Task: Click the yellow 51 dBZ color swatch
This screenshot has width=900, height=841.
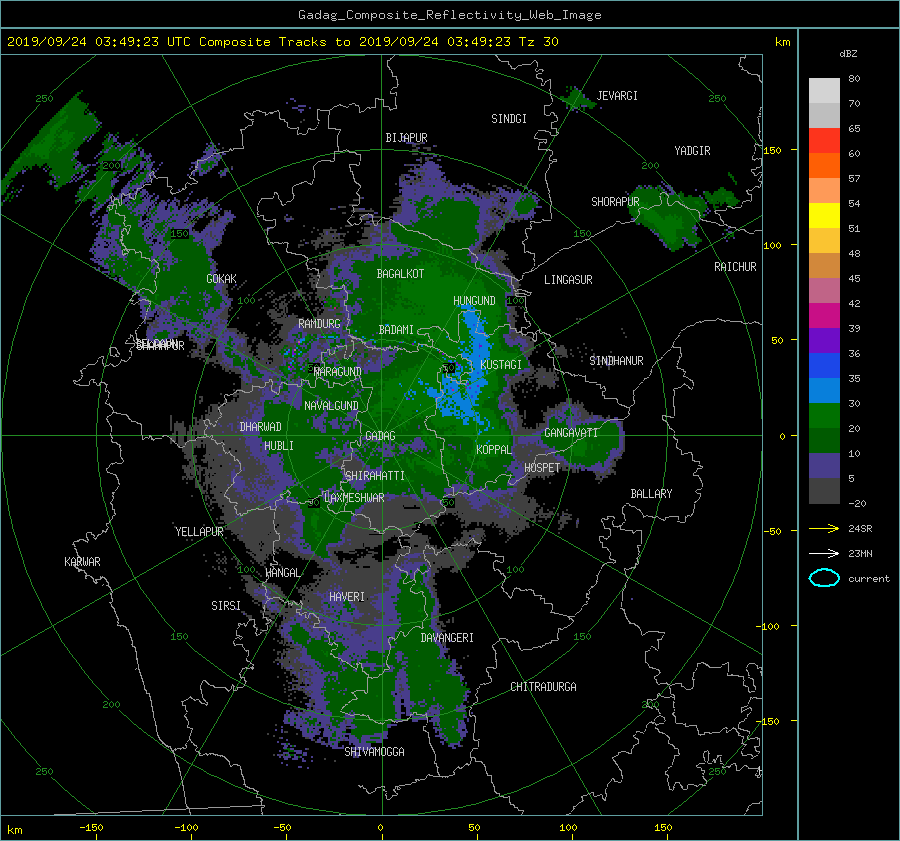Action: click(824, 216)
